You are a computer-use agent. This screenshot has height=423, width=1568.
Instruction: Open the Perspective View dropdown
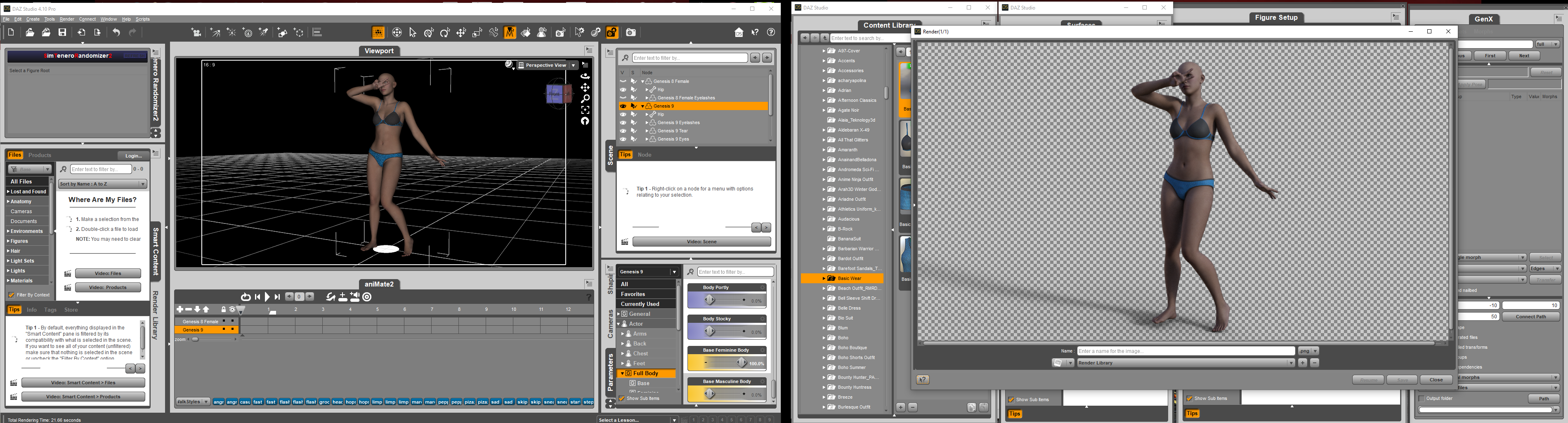pyautogui.click(x=547, y=65)
